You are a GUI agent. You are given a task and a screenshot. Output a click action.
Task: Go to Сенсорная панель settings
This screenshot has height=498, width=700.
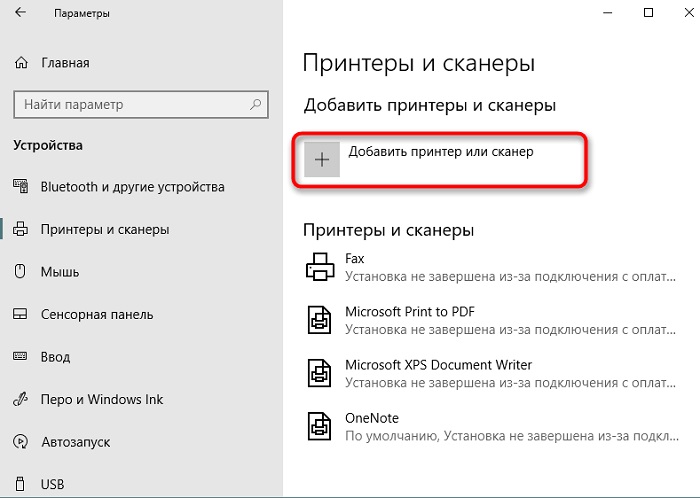96,314
